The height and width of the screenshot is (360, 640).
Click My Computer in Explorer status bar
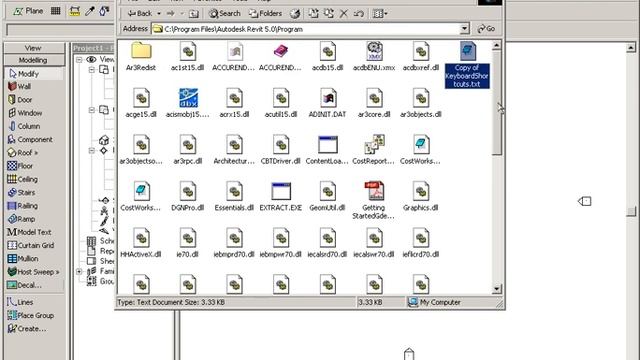(435, 302)
